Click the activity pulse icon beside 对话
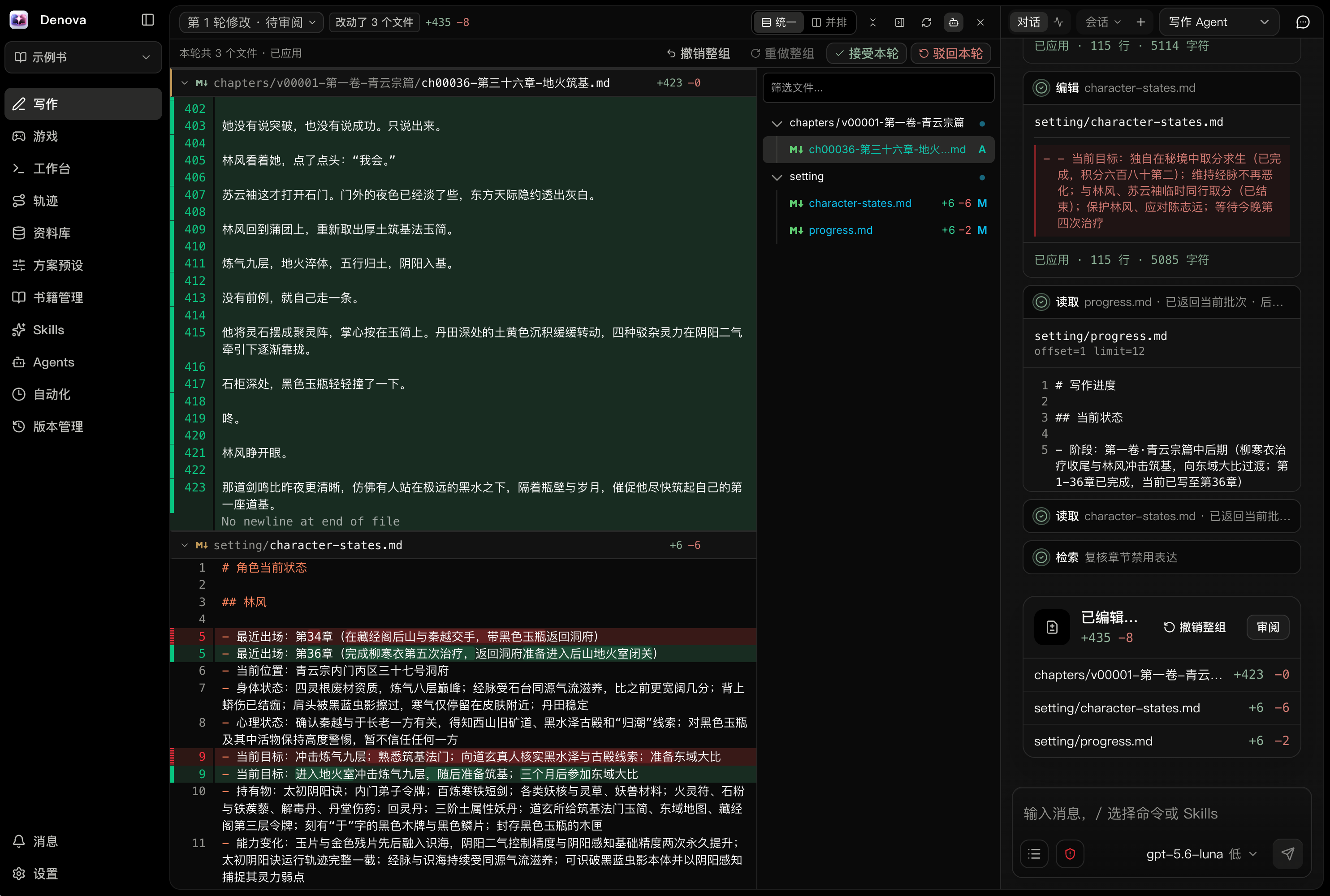Viewport: 1330px width, 896px height. tap(1058, 22)
